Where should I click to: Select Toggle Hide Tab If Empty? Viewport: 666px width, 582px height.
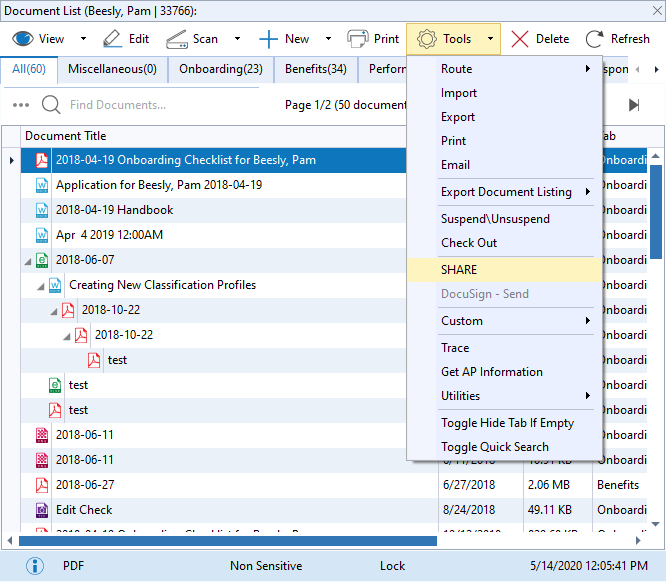click(505, 423)
